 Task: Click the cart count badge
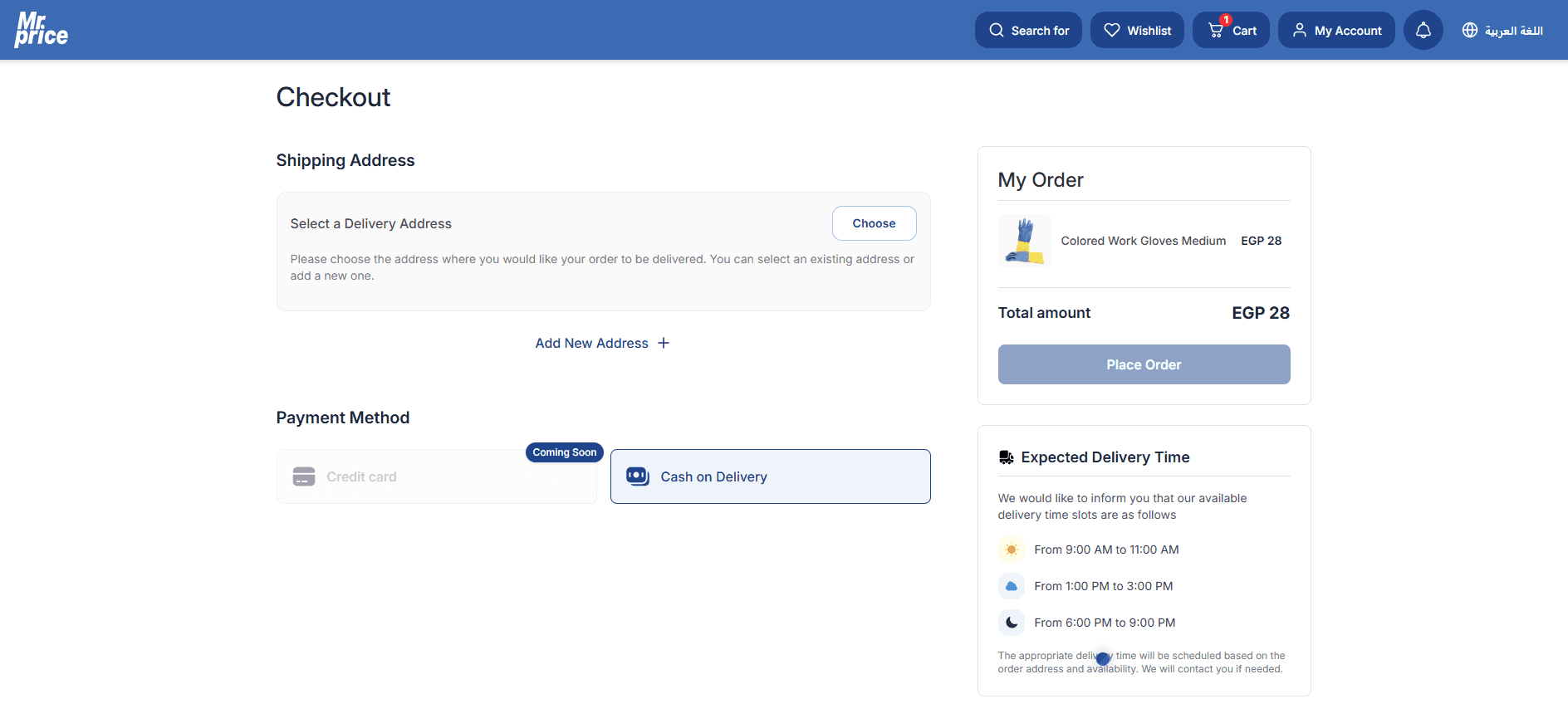(1225, 19)
